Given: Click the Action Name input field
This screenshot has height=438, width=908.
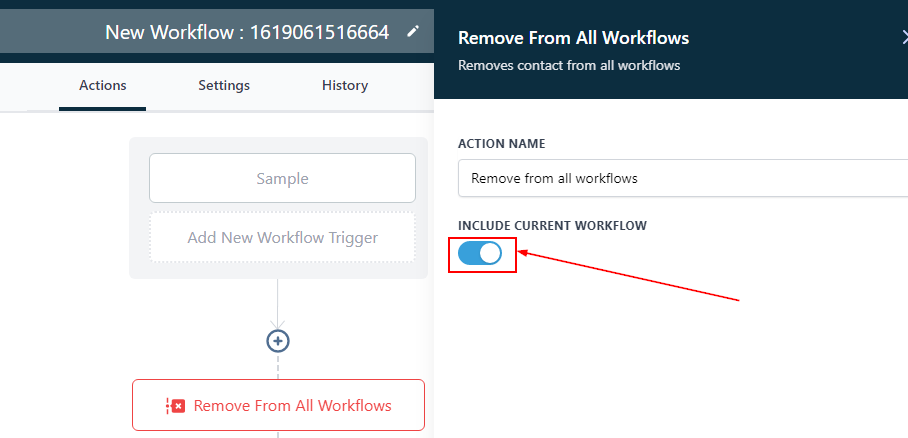Looking at the screenshot, I should (x=683, y=178).
